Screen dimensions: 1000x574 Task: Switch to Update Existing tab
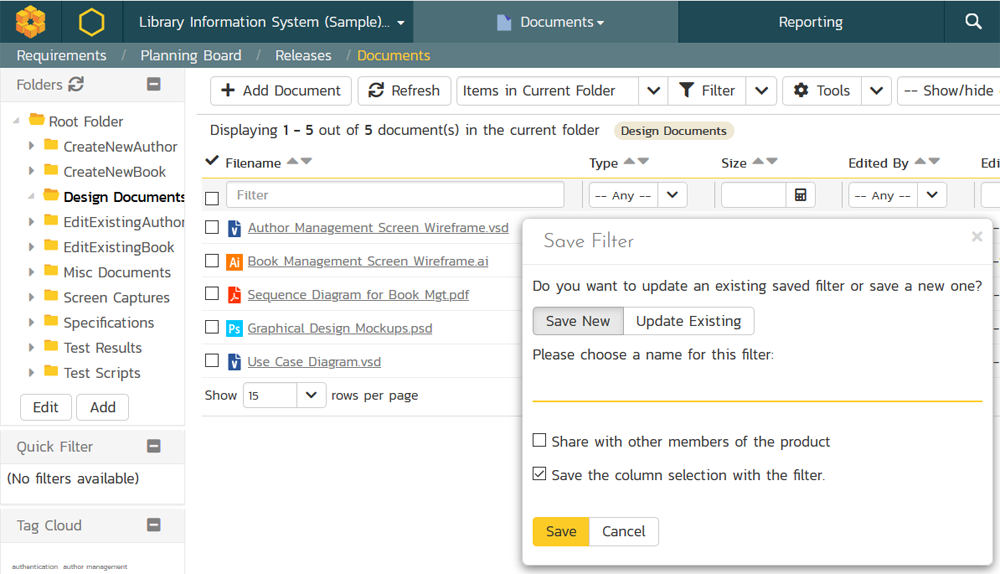click(688, 321)
